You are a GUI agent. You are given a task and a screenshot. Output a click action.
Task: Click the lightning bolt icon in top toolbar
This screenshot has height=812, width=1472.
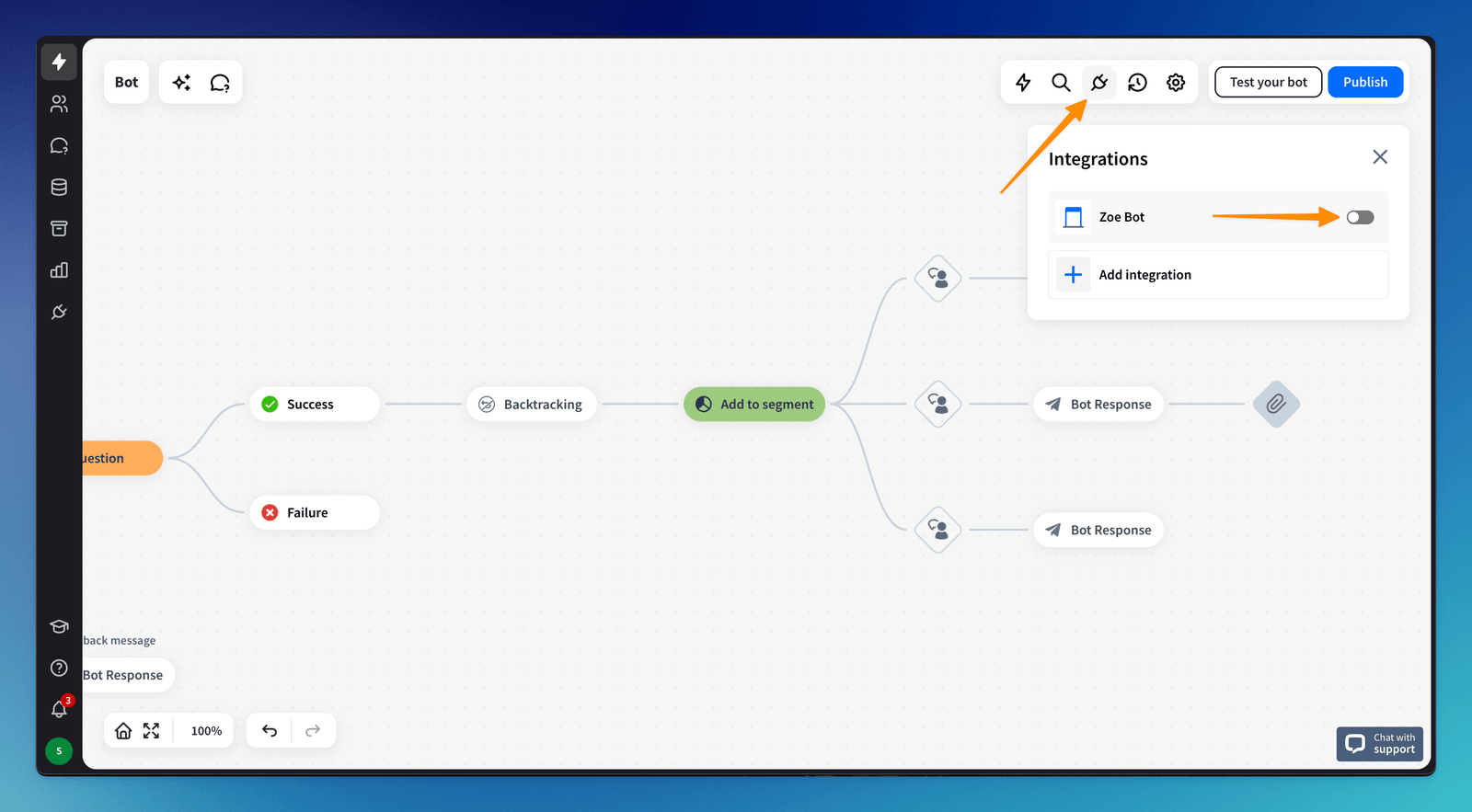(1023, 83)
